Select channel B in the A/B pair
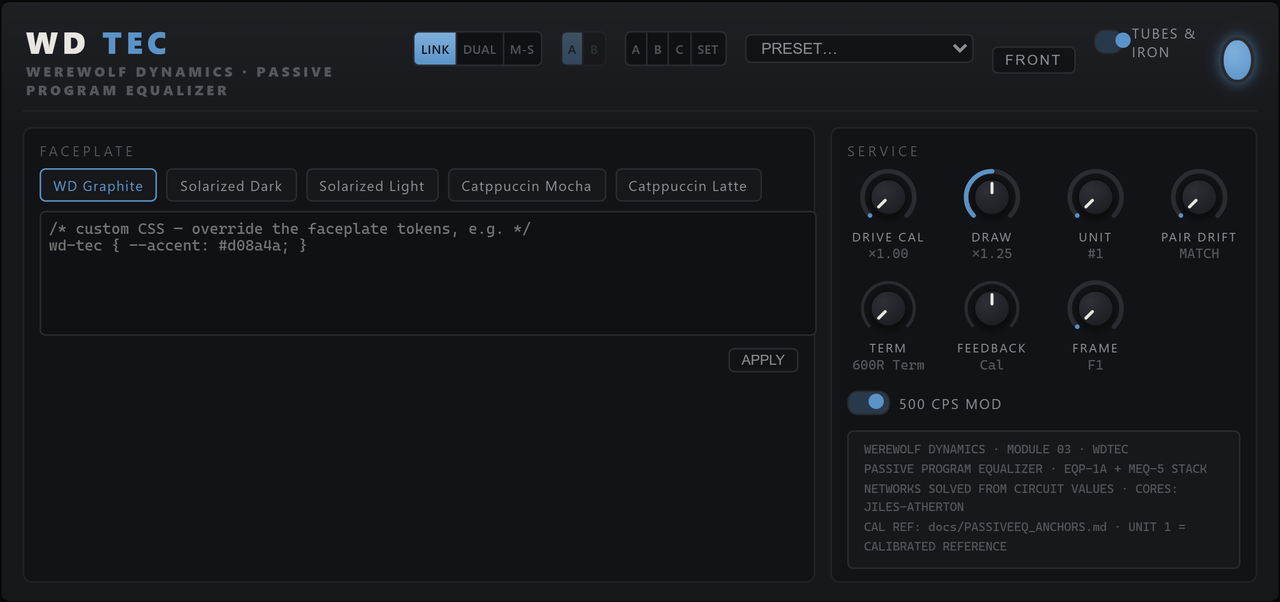This screenshot has width=1280, height=602. pos(594,49)
